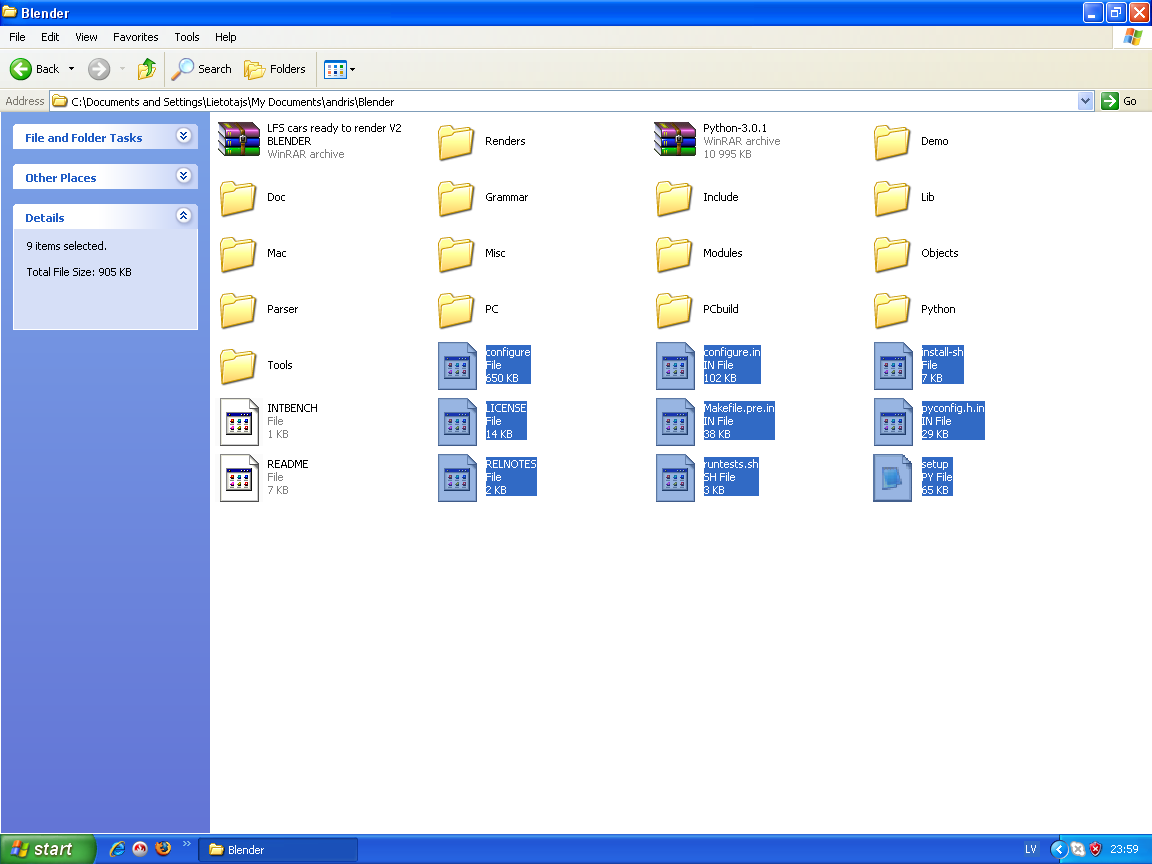Click the security shield tray icon

point(1095,849)
